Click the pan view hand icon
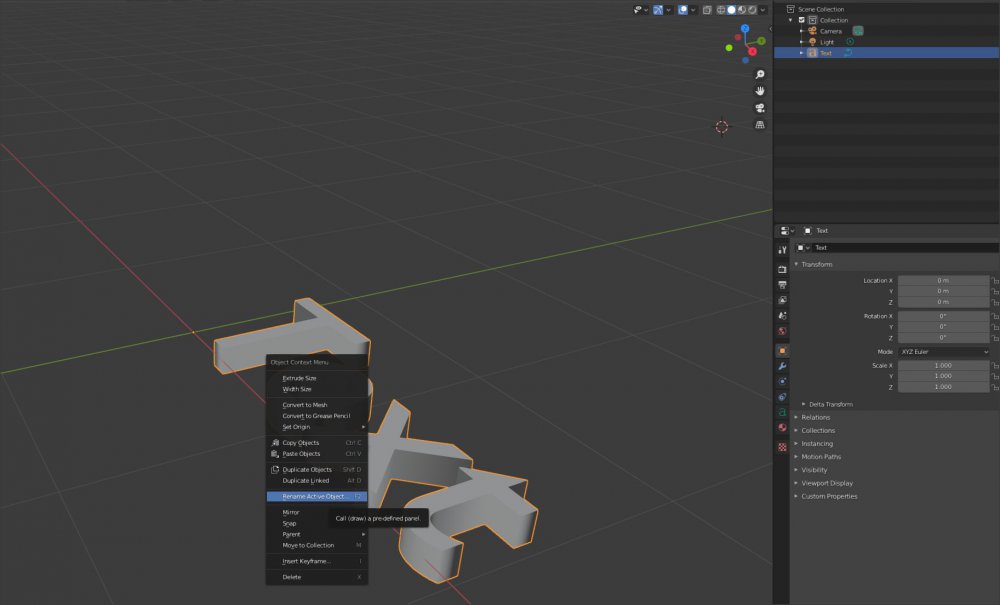The image size is (1000, 605). 760,91
